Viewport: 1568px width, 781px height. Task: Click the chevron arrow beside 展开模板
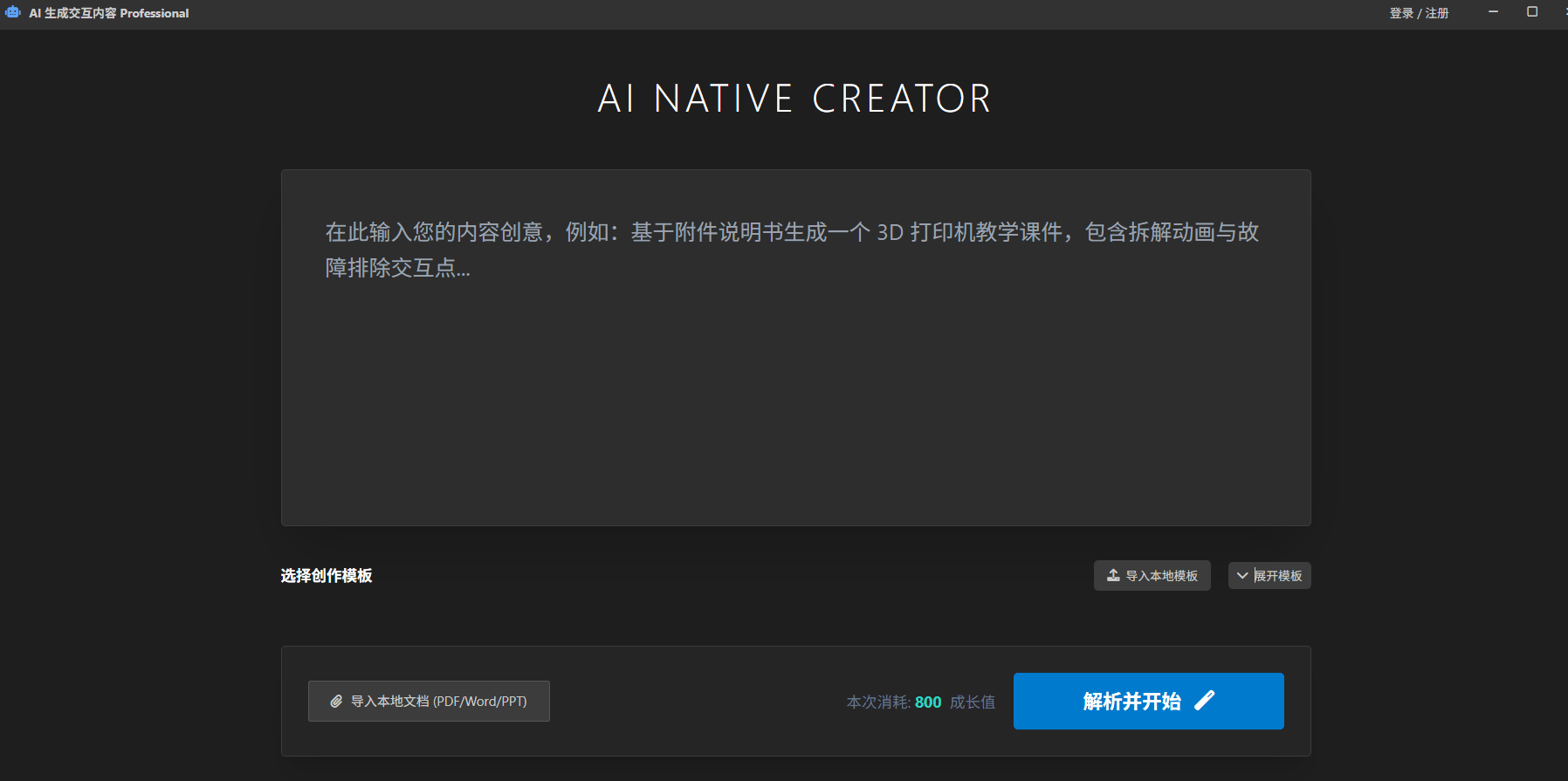[x=1241, y=576]
